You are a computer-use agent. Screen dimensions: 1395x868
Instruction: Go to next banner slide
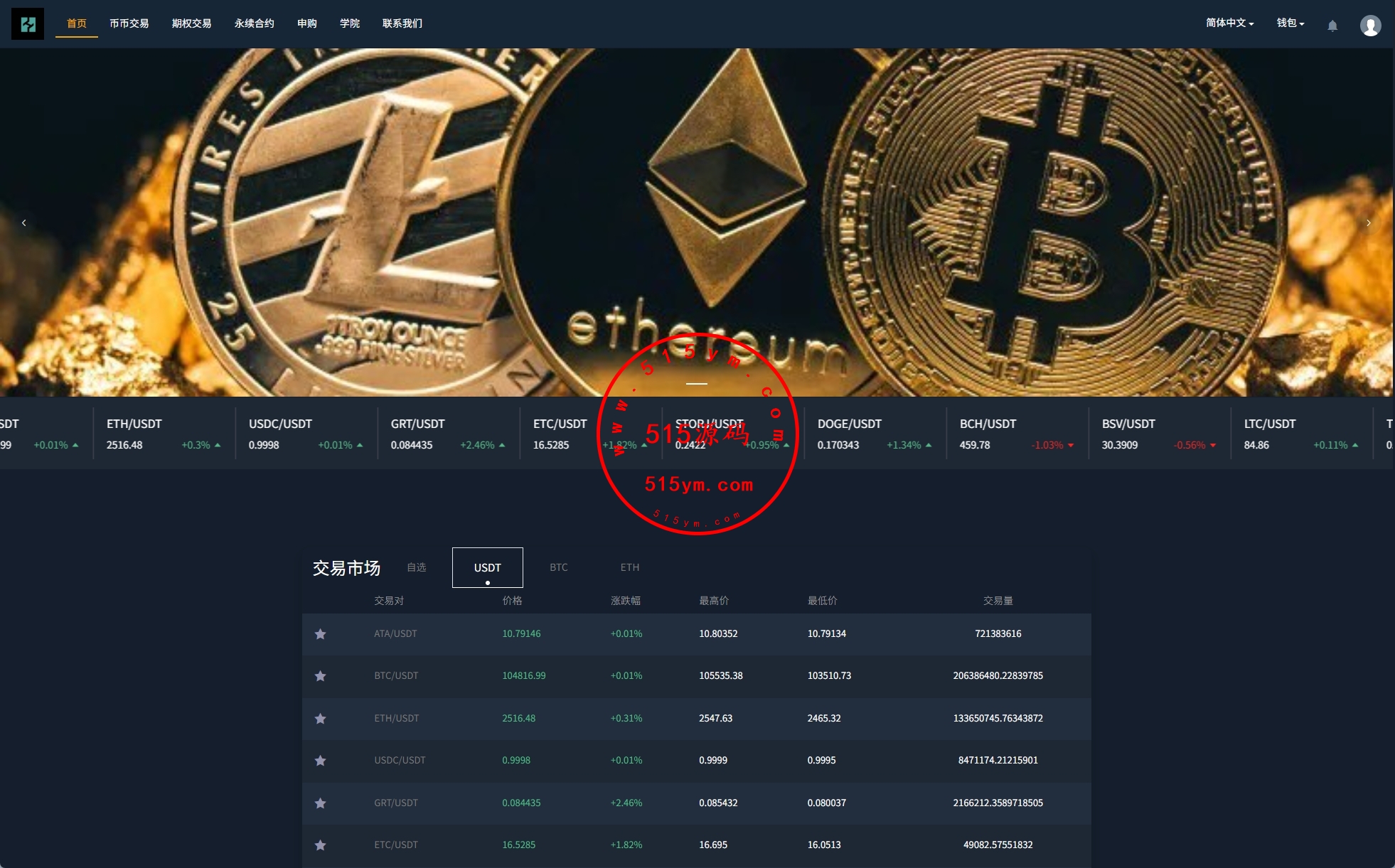pyautogui.click(x=1369, y=223)
